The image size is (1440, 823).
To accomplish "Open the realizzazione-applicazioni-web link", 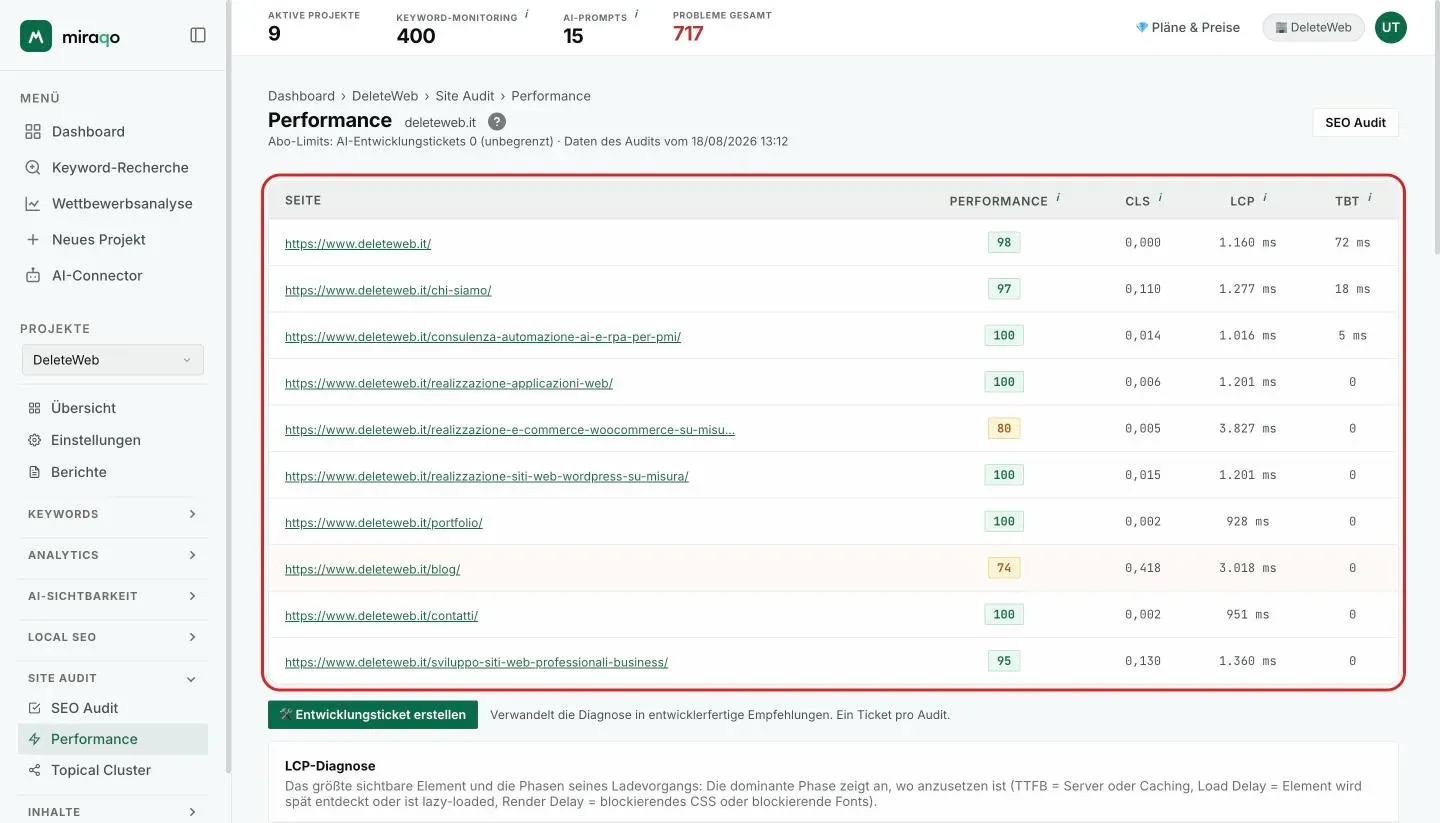I will [x=449, y=383].
